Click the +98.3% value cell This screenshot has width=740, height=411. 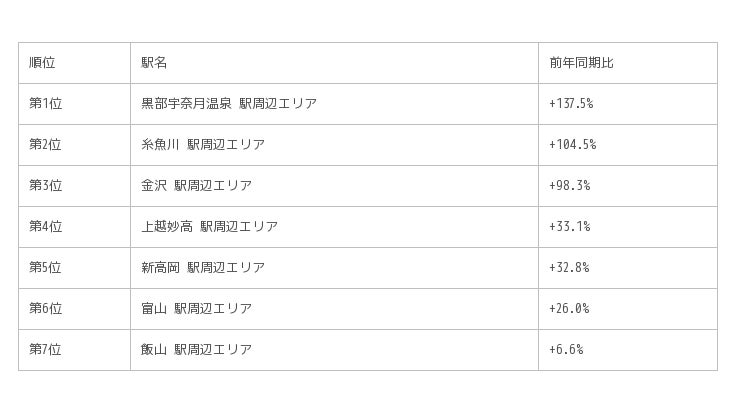[569, 186]
